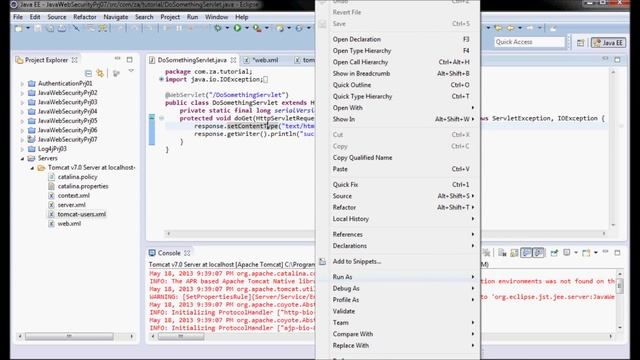Toggle Show Console on standard out change
Screen dimensions: 640x360
click(527, 253)
